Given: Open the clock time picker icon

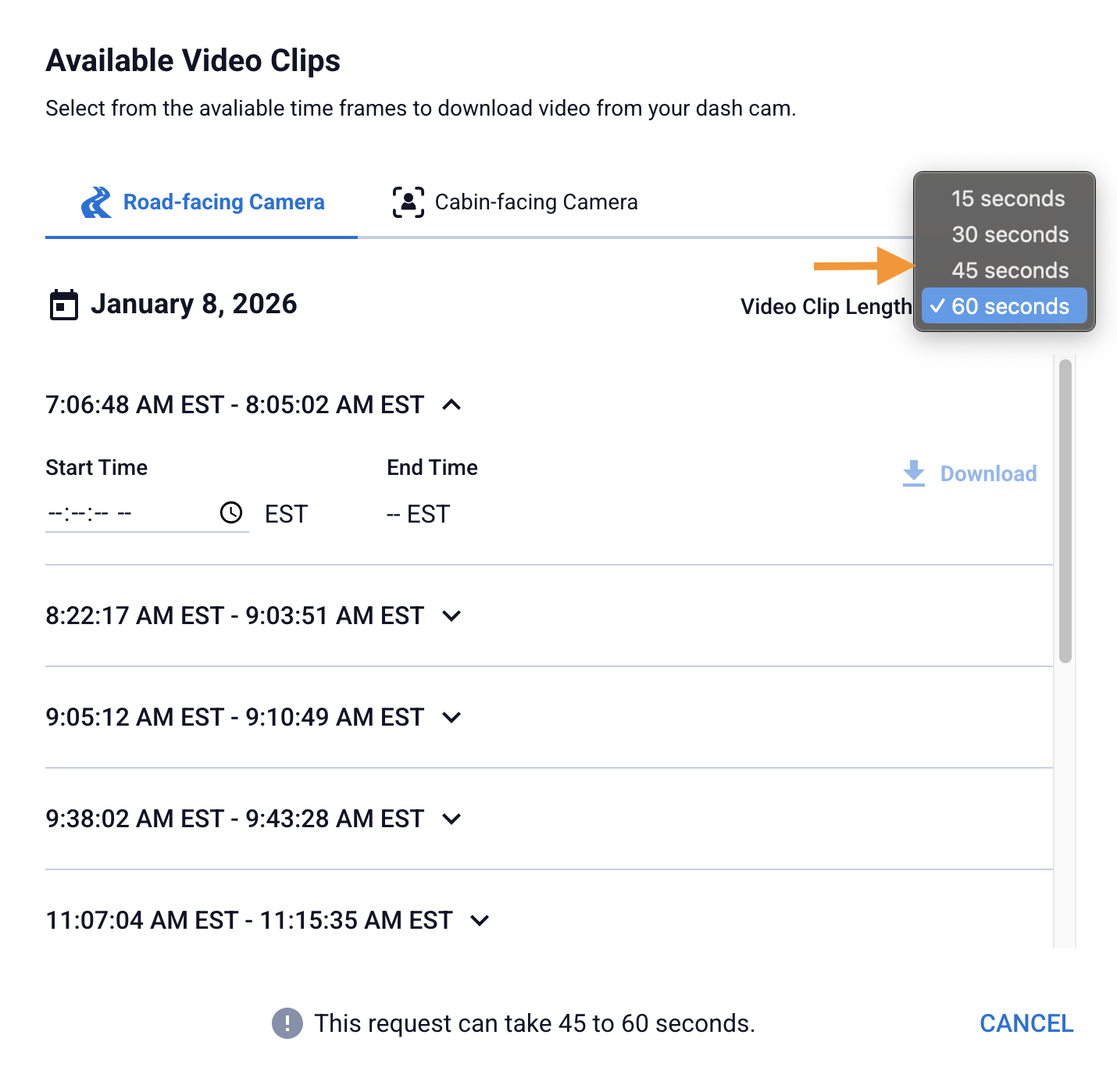Looking at the screenshot, I should tap(231, 513).
